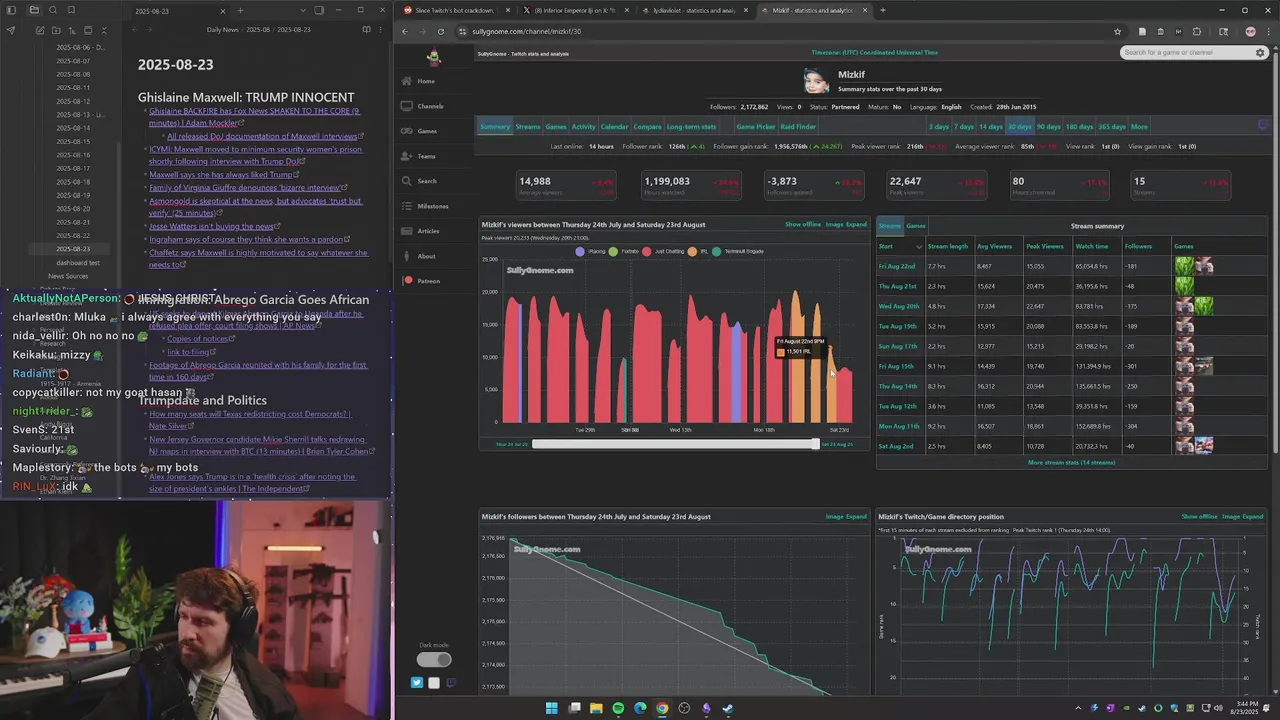Toggle Terminull Brigade legend in viewers chart
The height and width of the screenshot is (720, 1280).
click(x=738, y=251)
